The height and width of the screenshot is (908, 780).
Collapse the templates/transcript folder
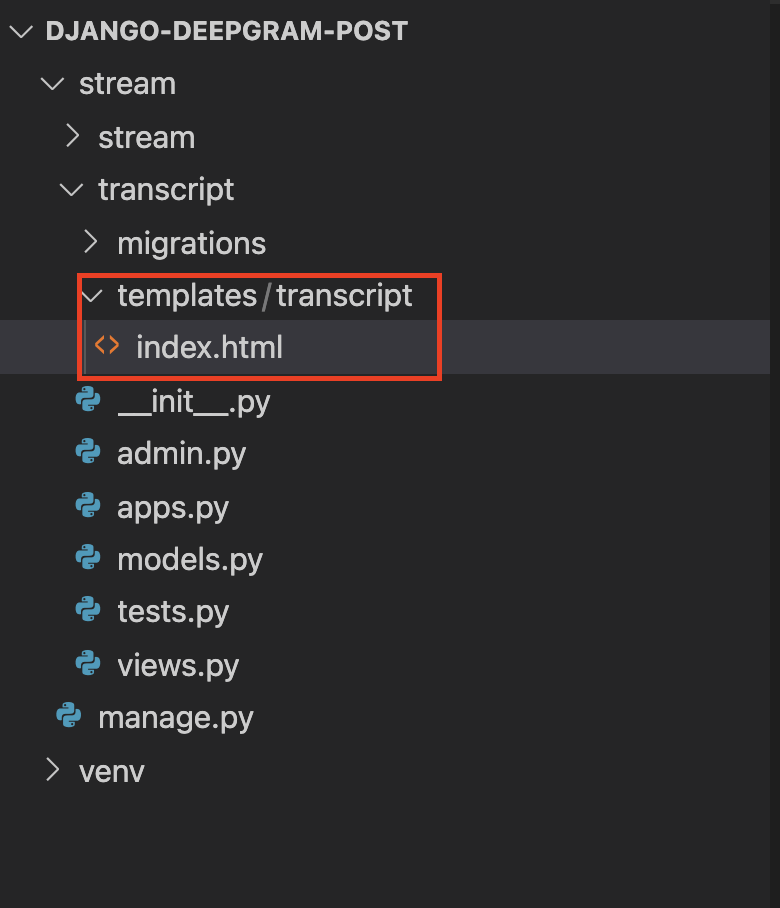tap(91, 296)
